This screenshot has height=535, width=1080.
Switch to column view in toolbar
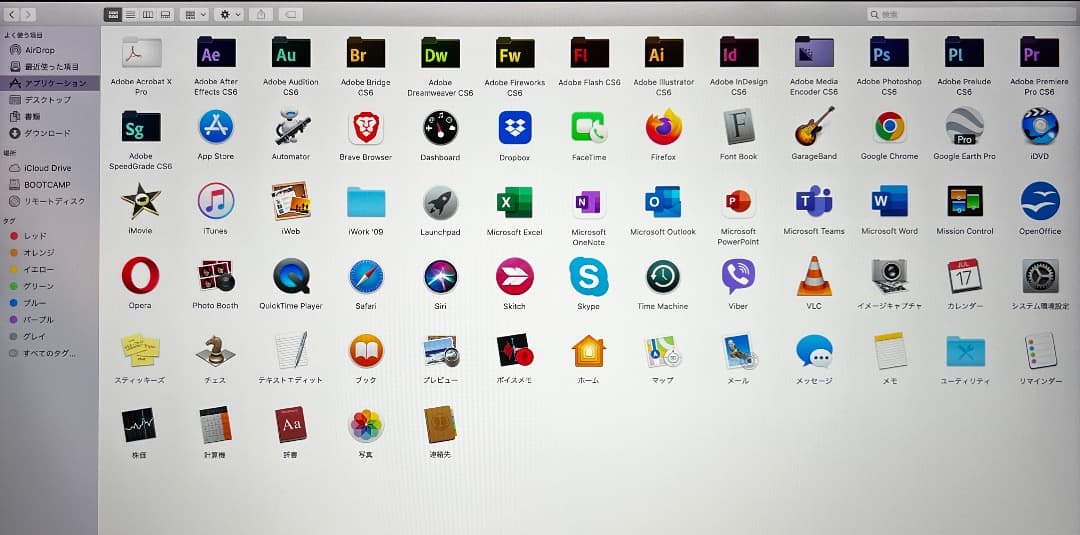click(147, 14)
